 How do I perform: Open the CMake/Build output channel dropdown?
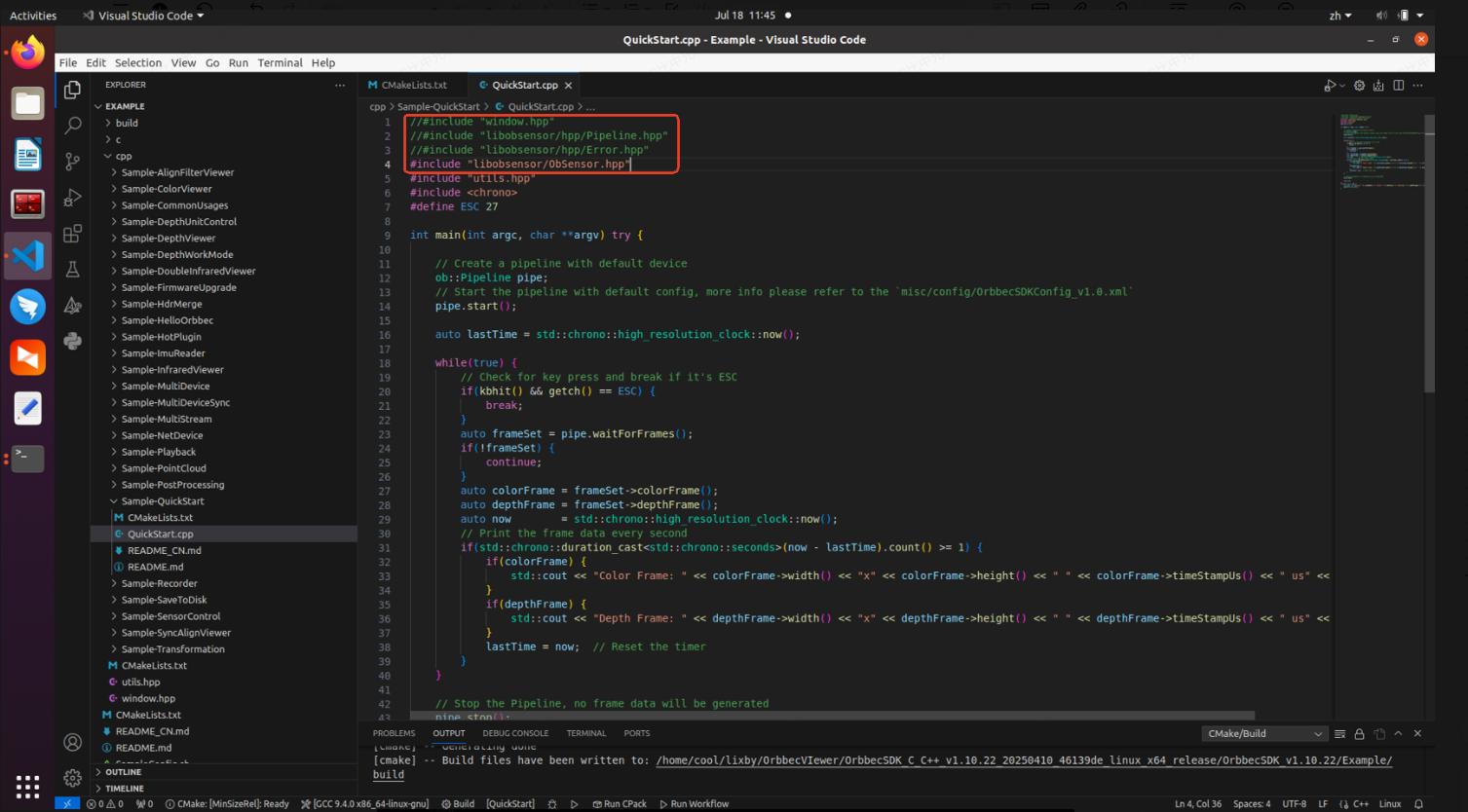tap(1263, 734)
